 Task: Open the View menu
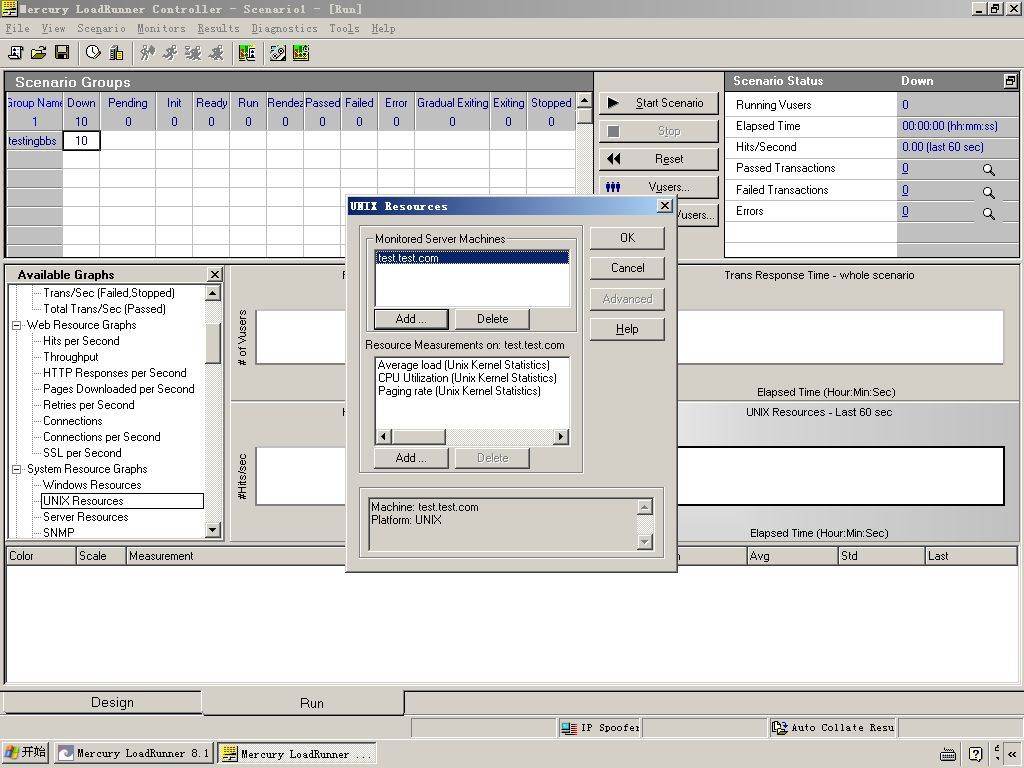[54, 29]
